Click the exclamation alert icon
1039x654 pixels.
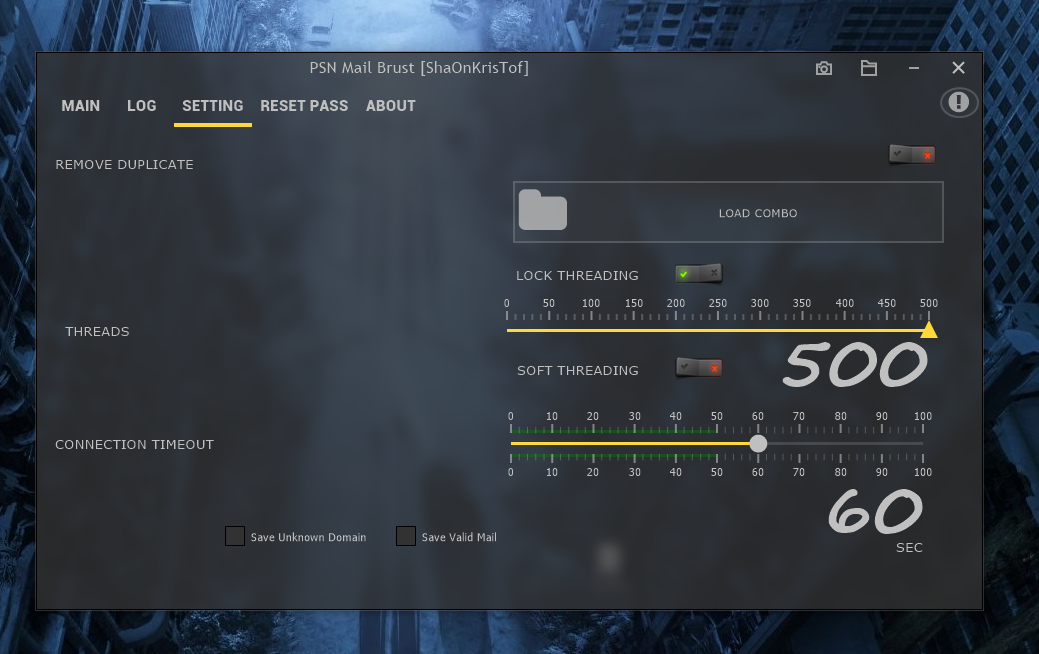click(958, 103)
